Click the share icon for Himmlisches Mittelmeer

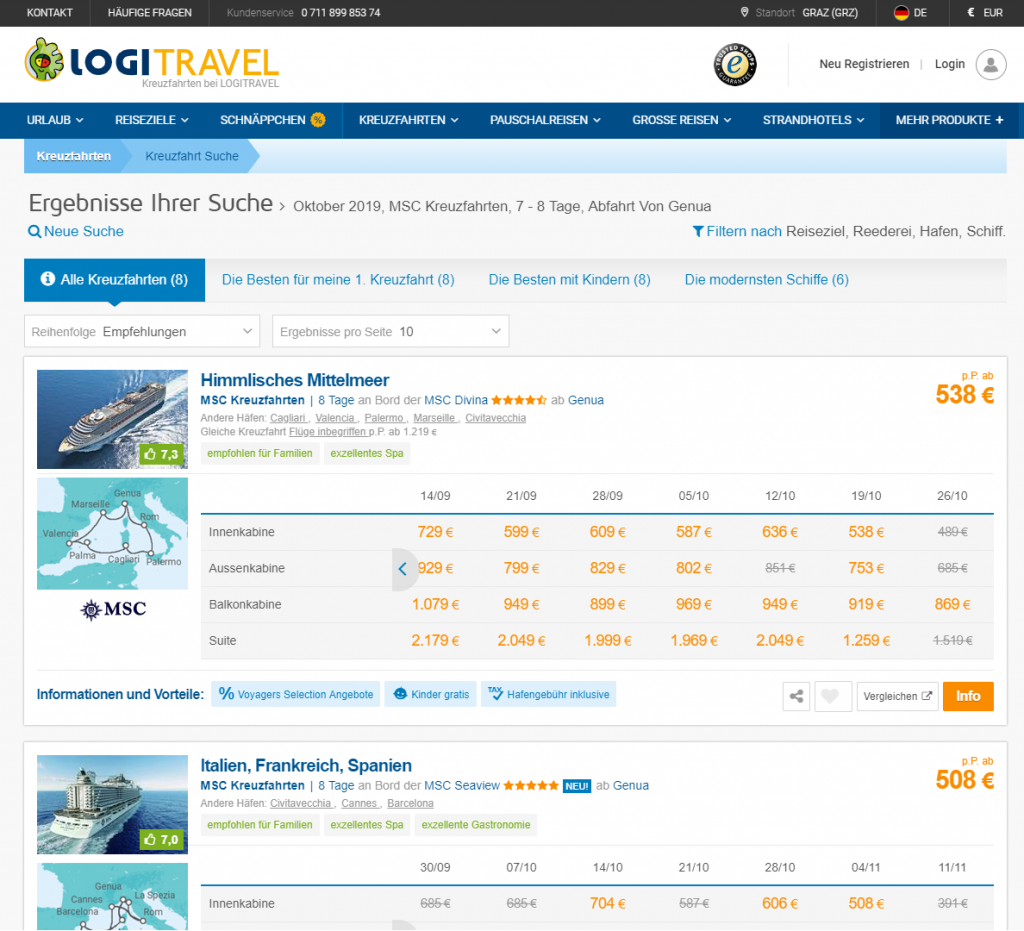796,696
